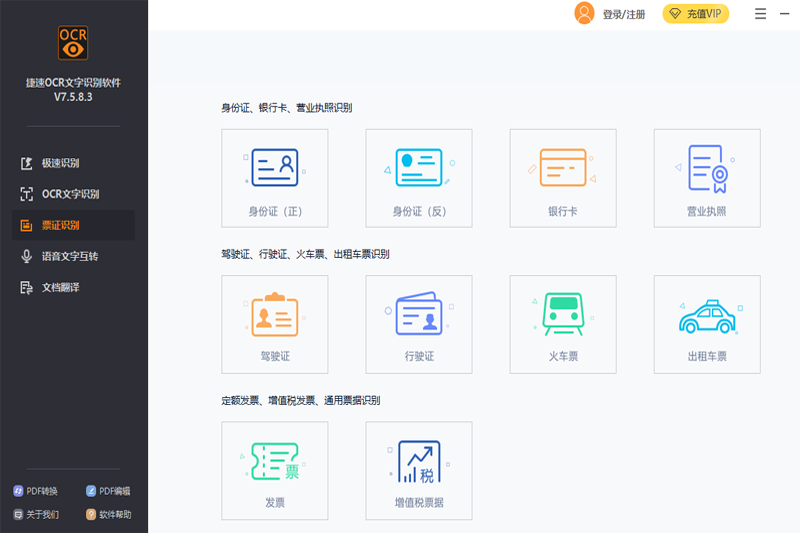Open the 增值税票据 VAT invoice tile
Viewport: 800px width, 533px height.
(419, 470)
